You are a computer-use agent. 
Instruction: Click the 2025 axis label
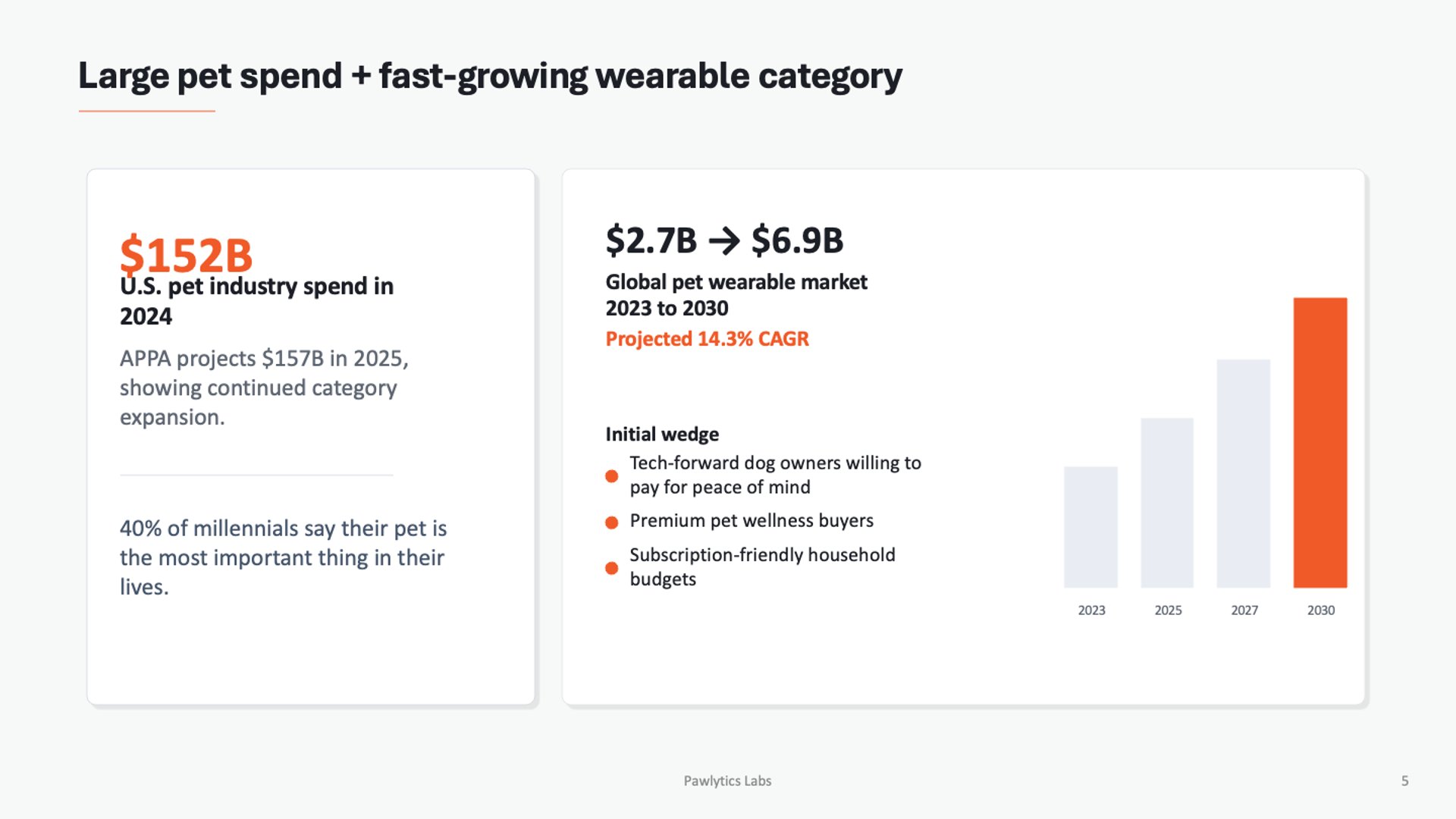click(x=1168, y=610)
